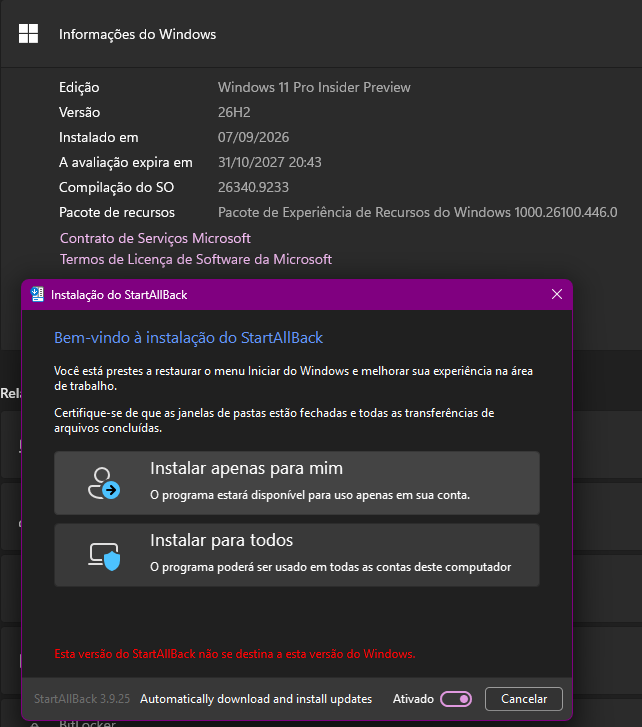Select the expiry value 31/10/2027 20:43

(x=270, y=162)
